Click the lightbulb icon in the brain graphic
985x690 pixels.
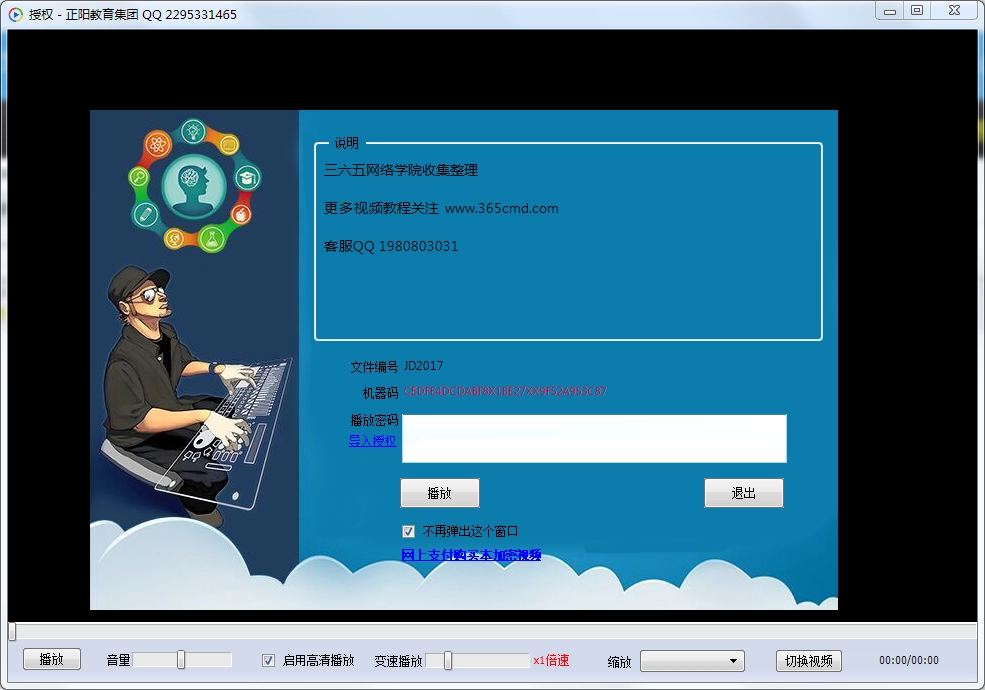(x=193, y=130)
